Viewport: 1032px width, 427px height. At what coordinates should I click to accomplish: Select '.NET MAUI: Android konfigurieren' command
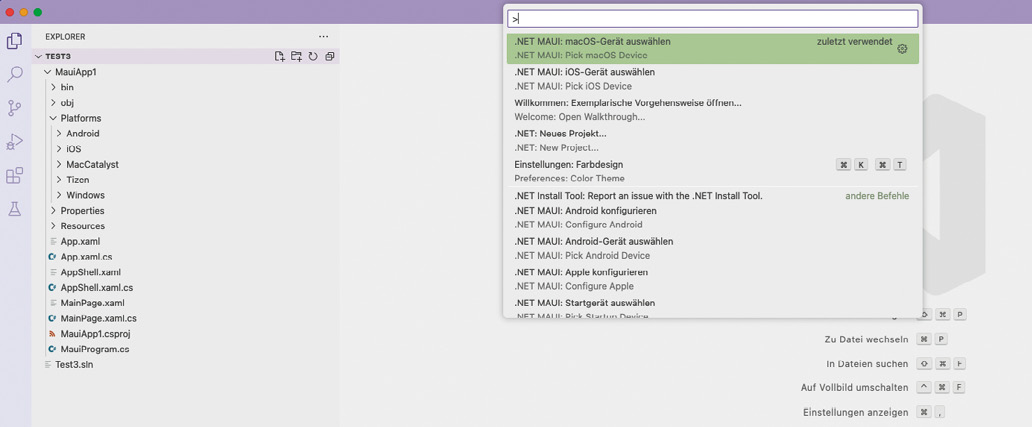[x=713, y=218]
